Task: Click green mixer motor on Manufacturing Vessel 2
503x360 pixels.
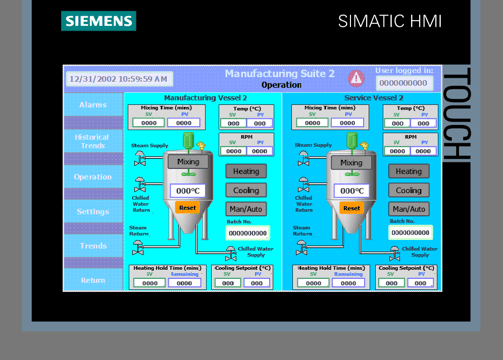Action: [188, 140]
